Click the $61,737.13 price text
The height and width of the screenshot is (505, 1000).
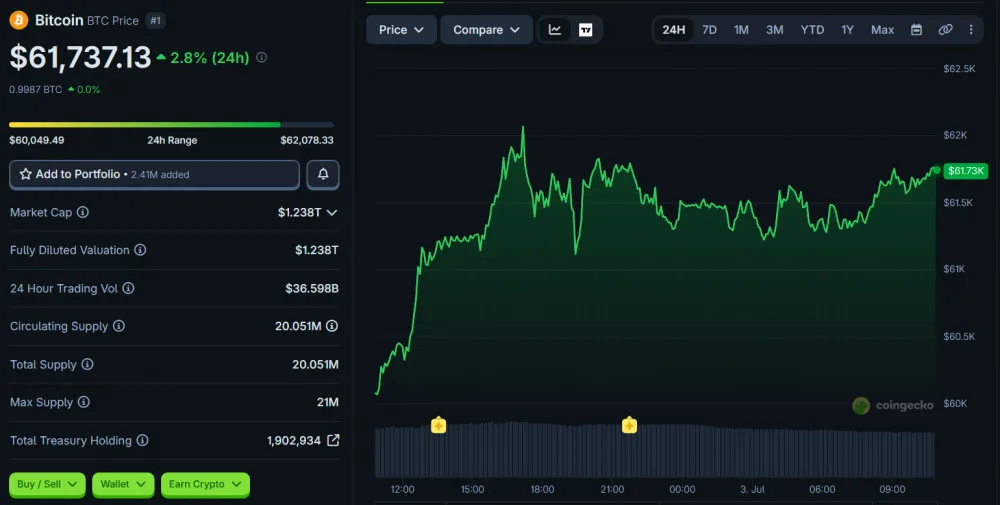pyautogui.click(x=80, y=57)
